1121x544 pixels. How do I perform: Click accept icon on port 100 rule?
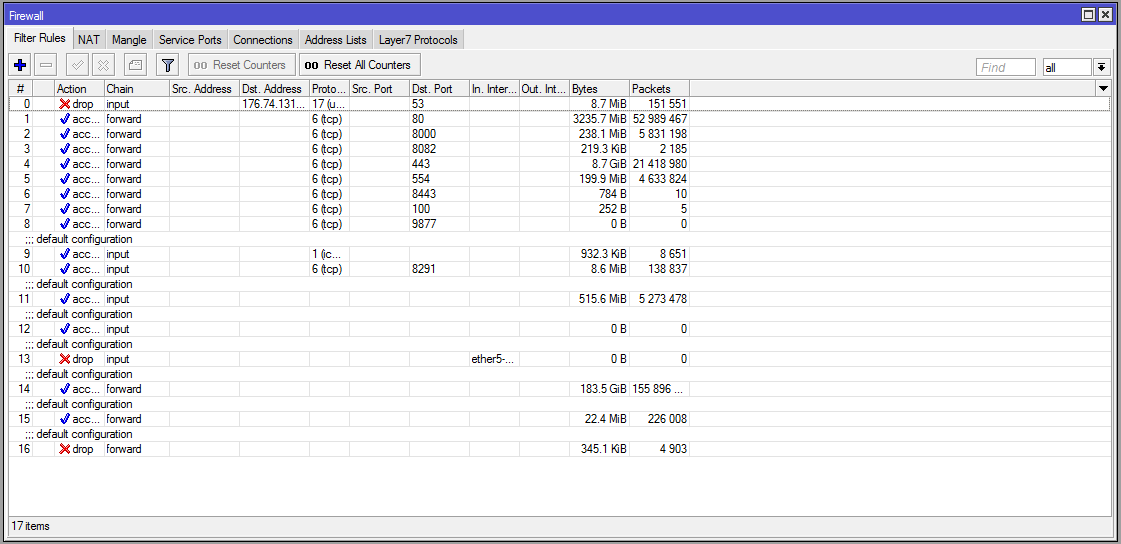coord(64,209)
